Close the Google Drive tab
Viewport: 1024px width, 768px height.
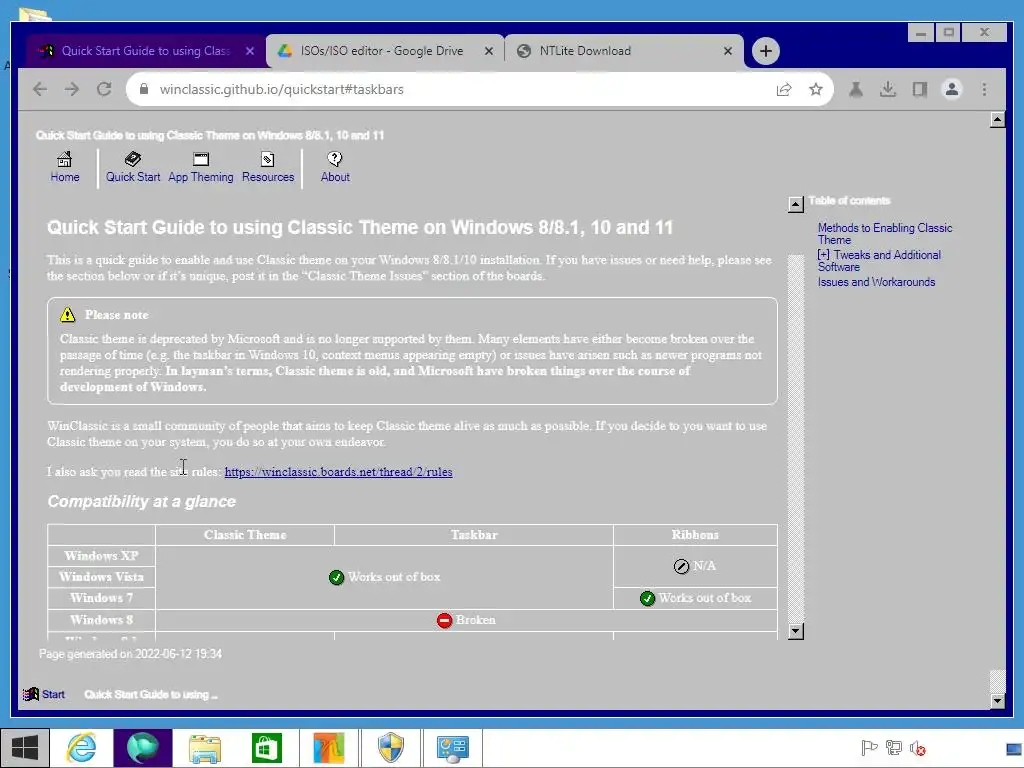pyautogui.click(x=488, y=51)
